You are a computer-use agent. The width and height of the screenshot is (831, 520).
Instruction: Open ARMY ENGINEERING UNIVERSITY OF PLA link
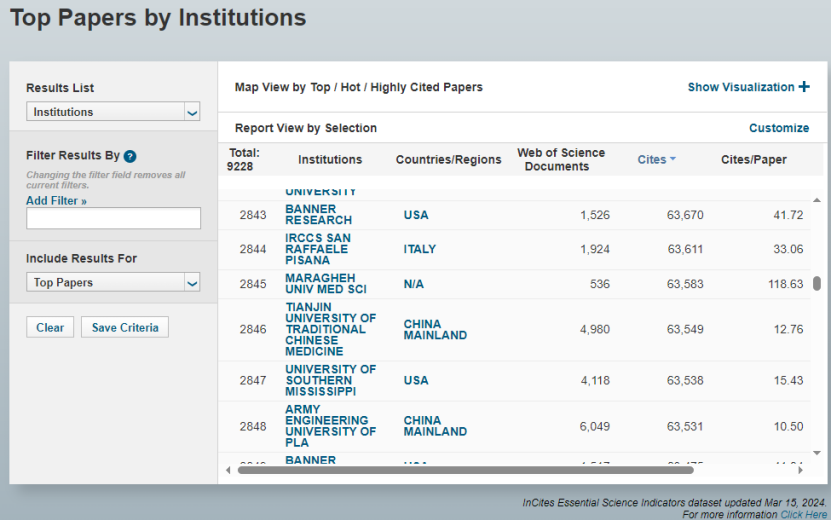click(331, 426)
